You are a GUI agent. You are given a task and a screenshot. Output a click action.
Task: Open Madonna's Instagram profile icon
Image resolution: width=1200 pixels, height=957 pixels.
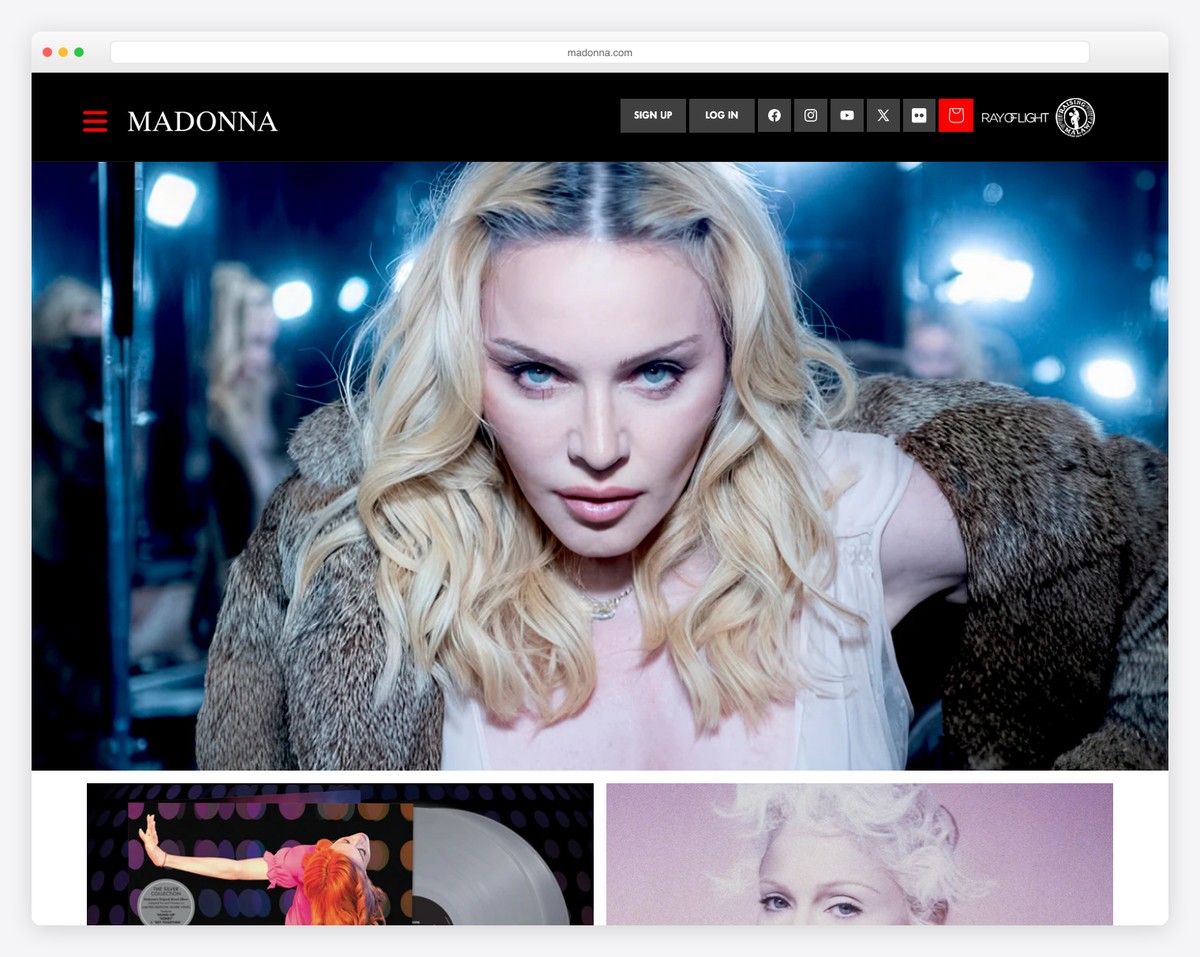[x=810, y=115]
